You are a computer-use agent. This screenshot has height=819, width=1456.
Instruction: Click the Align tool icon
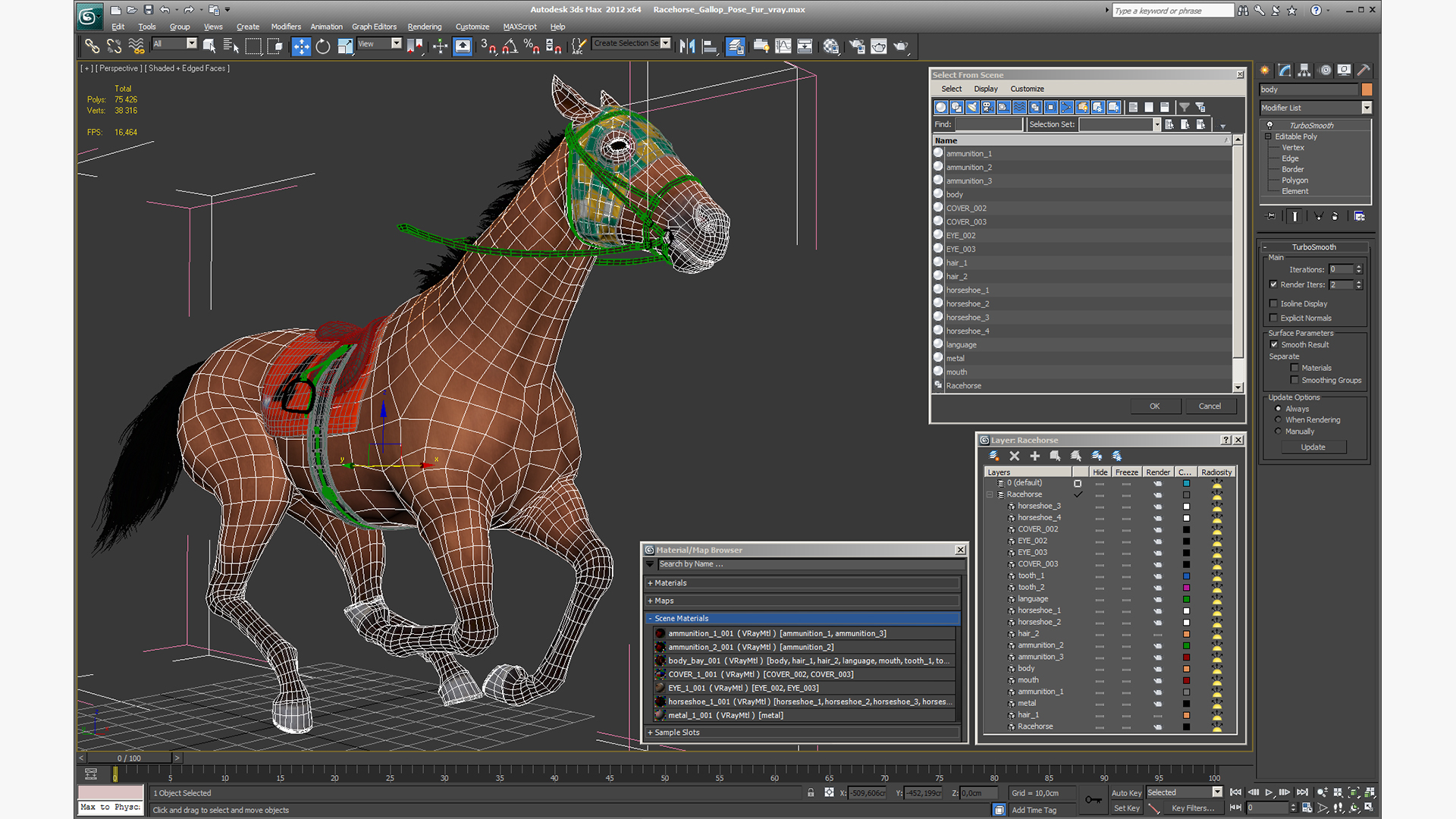710,46
